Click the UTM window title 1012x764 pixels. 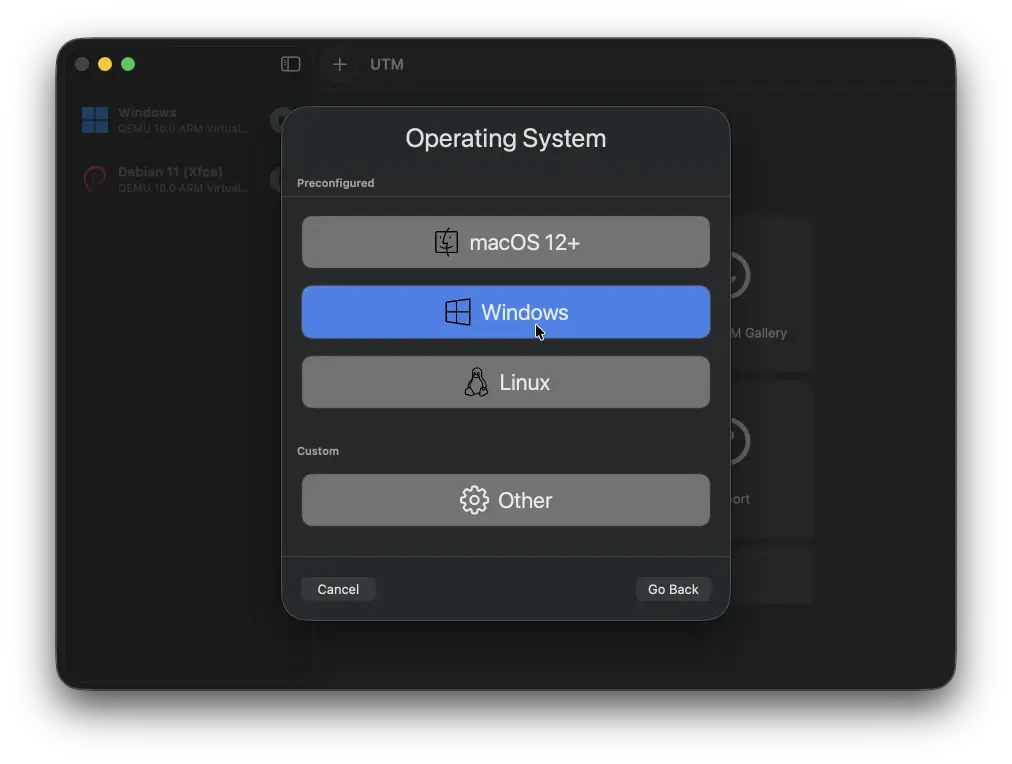[x=387, y=64]
